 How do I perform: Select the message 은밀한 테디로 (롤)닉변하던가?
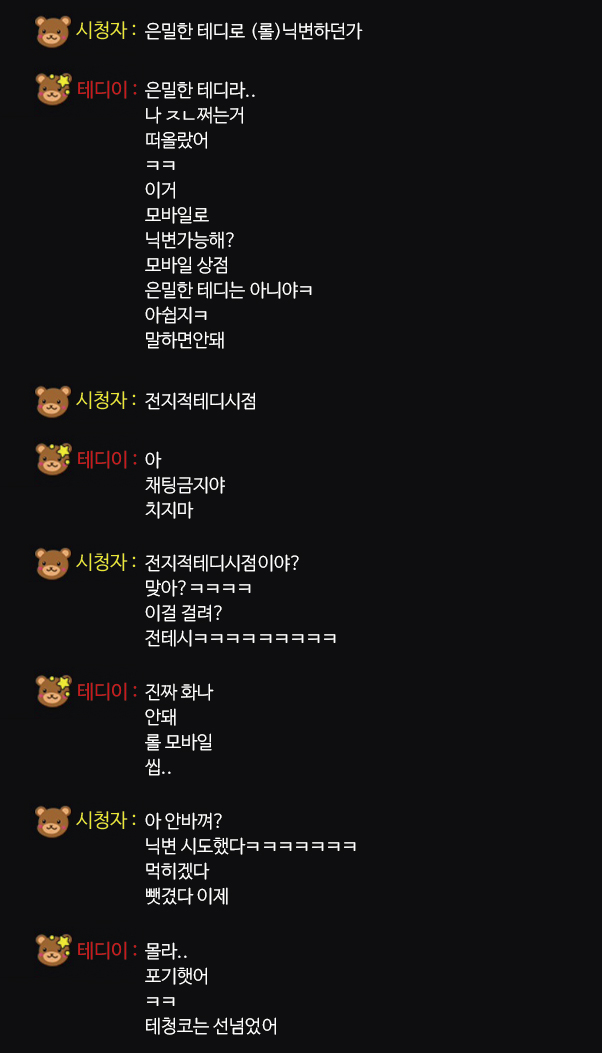[x=253, y=32]
